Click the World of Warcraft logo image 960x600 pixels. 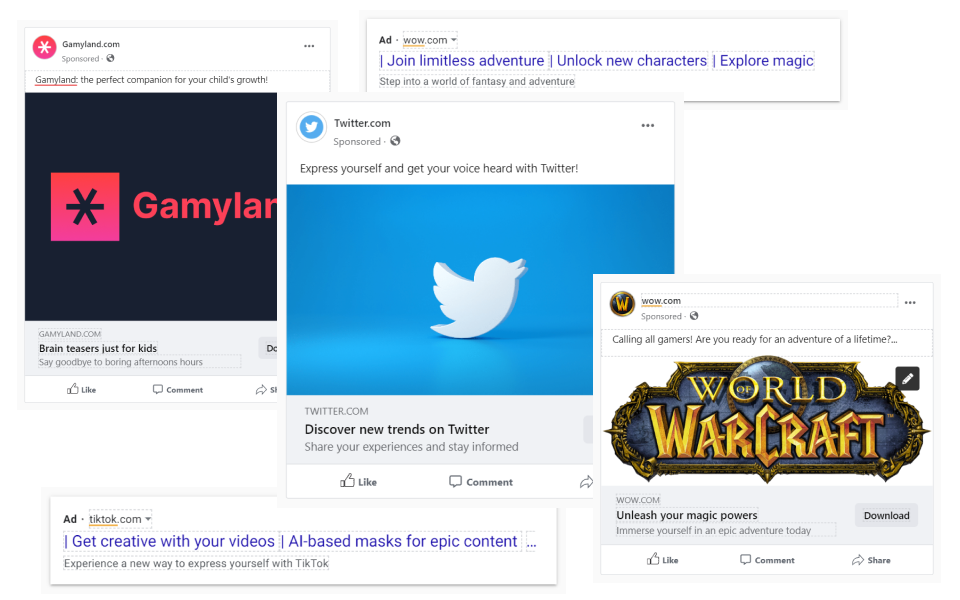click(x=767, y=421)
